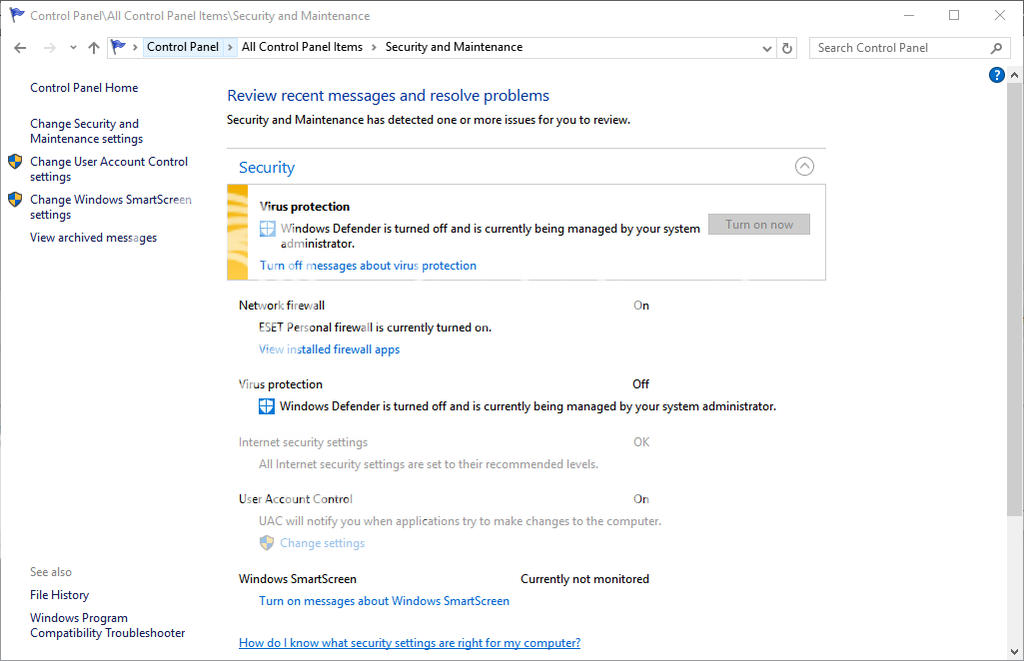Go to Control Panel breadcrumb
The image size is (1024, 661).
pos(182,47)
